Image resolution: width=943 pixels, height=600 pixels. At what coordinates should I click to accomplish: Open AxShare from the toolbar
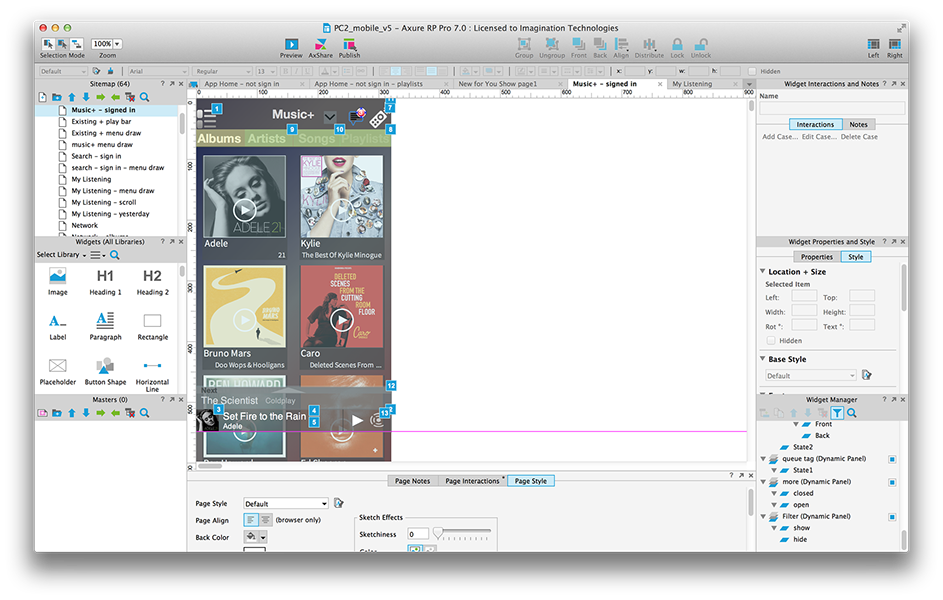click(x=320, y=44)
